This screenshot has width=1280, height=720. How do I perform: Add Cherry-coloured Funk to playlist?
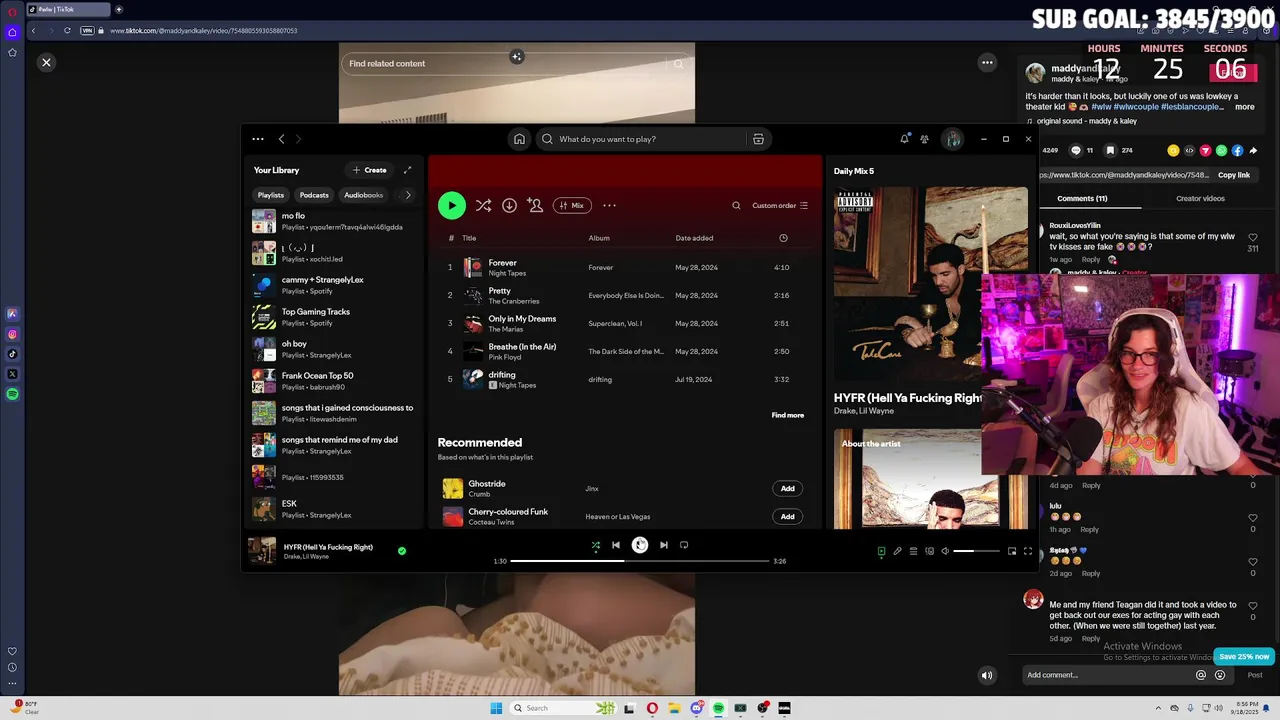click(788, 516)
